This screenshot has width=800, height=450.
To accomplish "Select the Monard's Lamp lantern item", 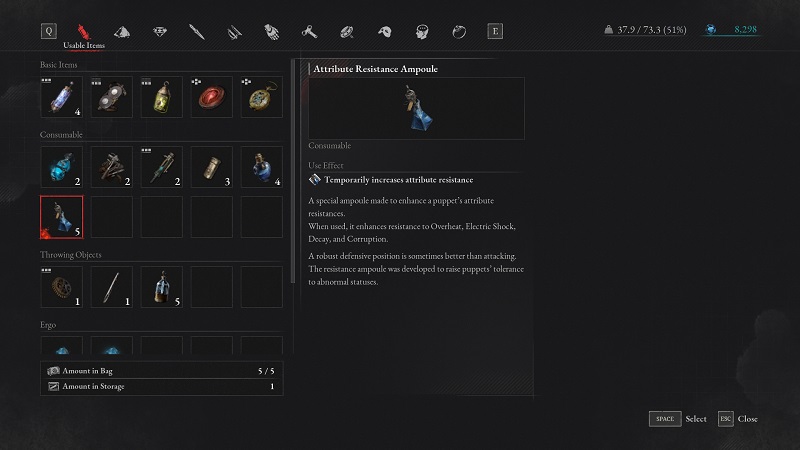I will pyautogui.click(x=161, y=97).
